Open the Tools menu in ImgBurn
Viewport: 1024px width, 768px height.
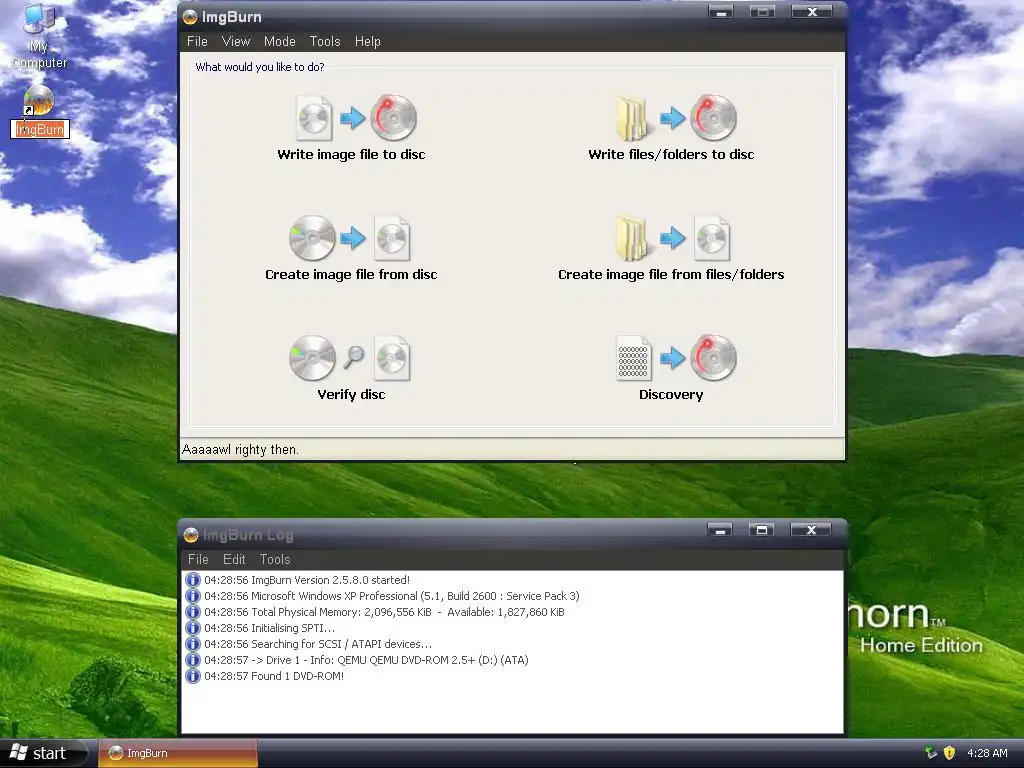[325, 41]
